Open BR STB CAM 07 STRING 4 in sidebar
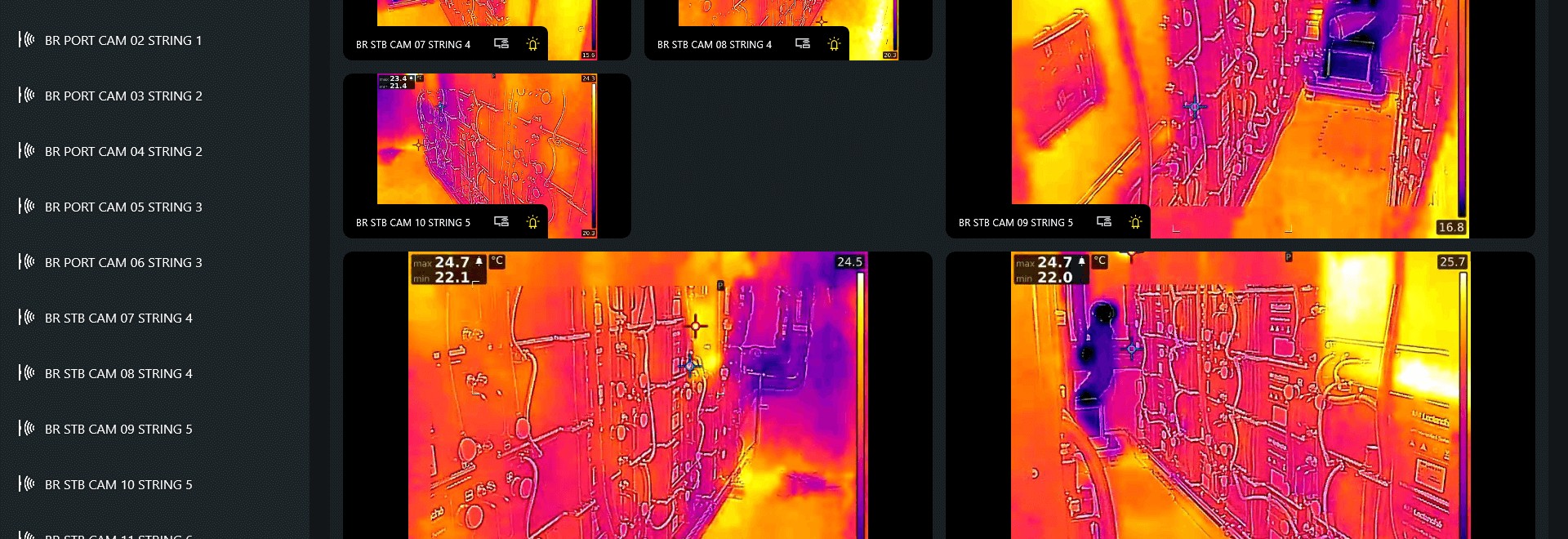The image size is (1568, 539). click(x=118, y=318)
